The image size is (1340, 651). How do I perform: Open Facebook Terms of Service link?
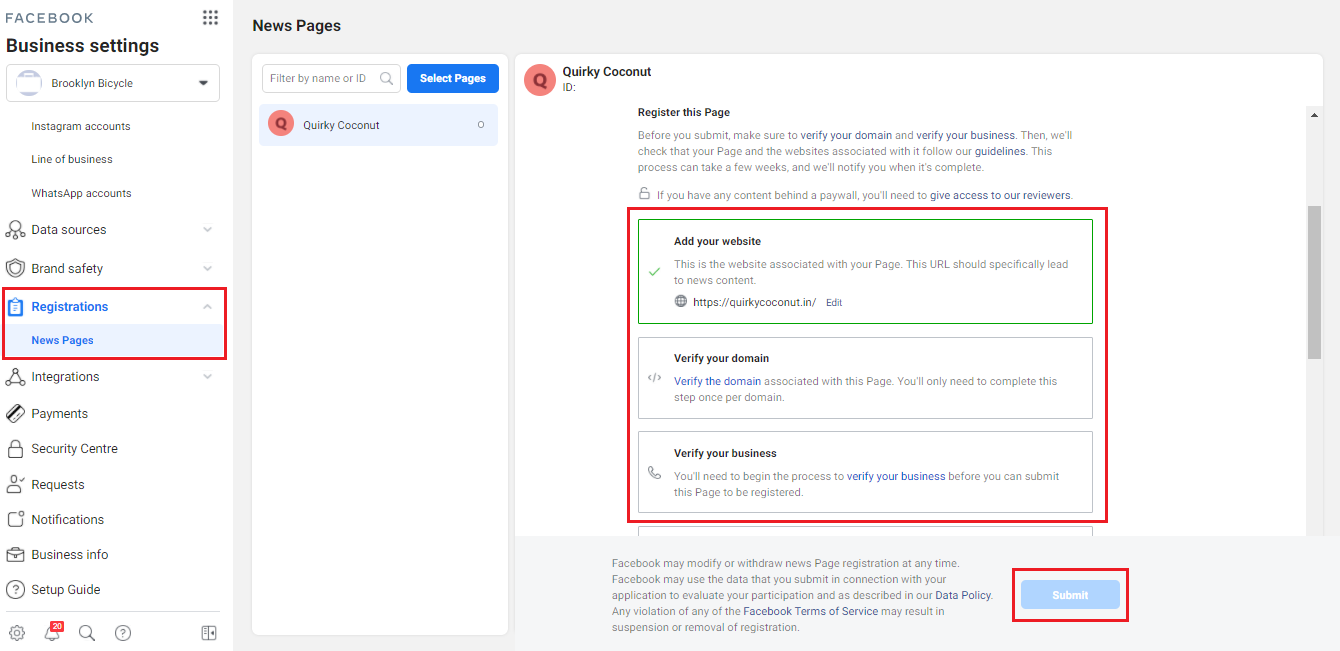pyautogui.click(x=811, y=611)
